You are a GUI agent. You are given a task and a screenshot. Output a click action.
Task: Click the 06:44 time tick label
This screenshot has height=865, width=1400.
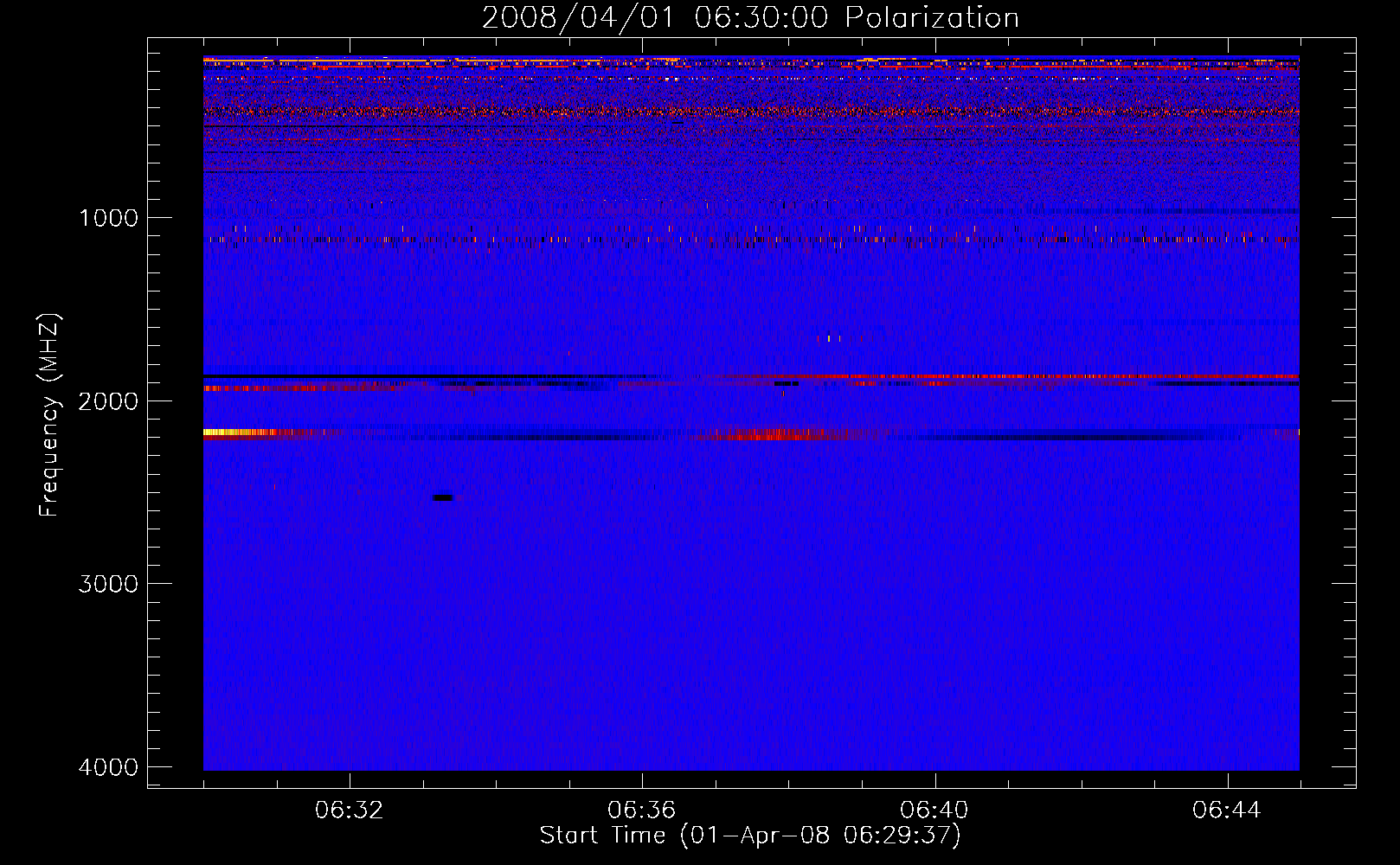1227,811
